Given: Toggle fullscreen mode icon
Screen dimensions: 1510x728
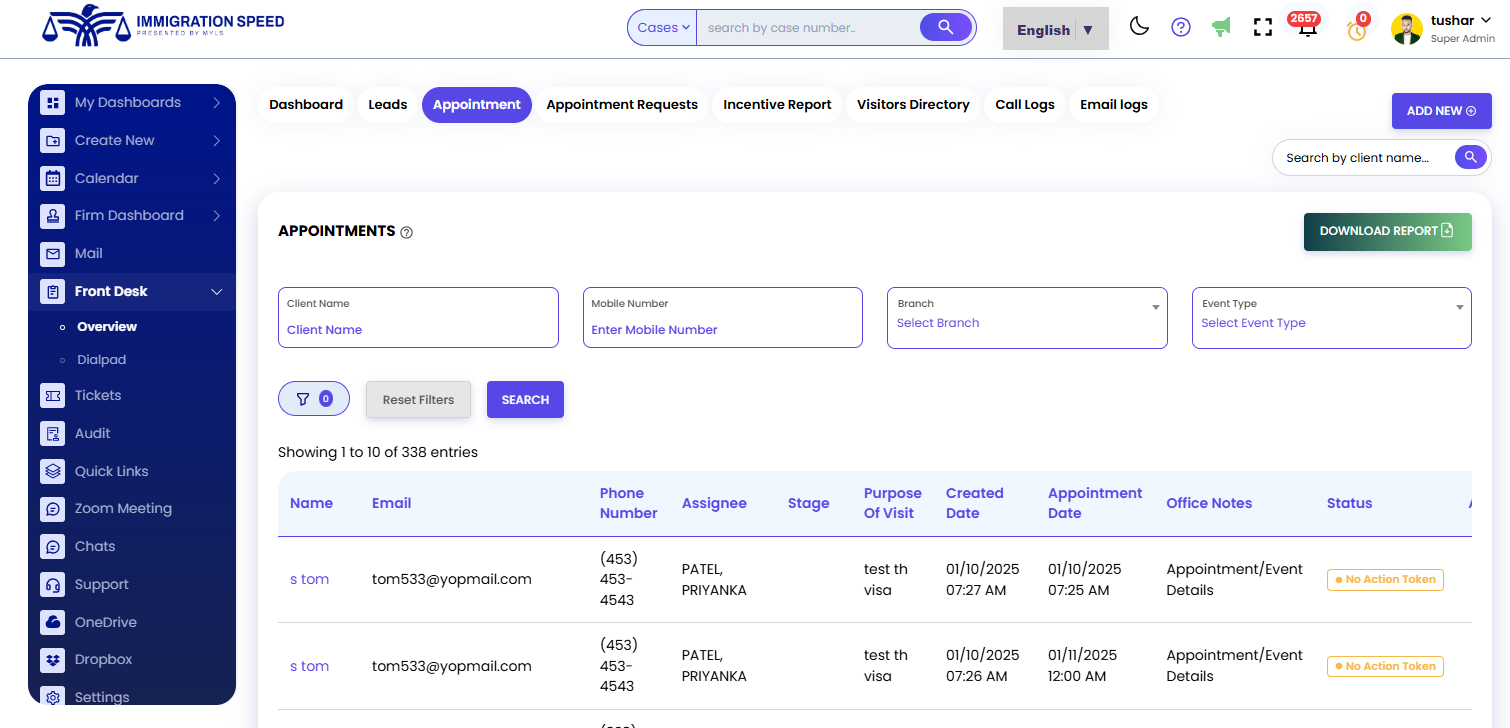Looking at the screenshot, I should pyautogui.click(x=1262, y=28).
